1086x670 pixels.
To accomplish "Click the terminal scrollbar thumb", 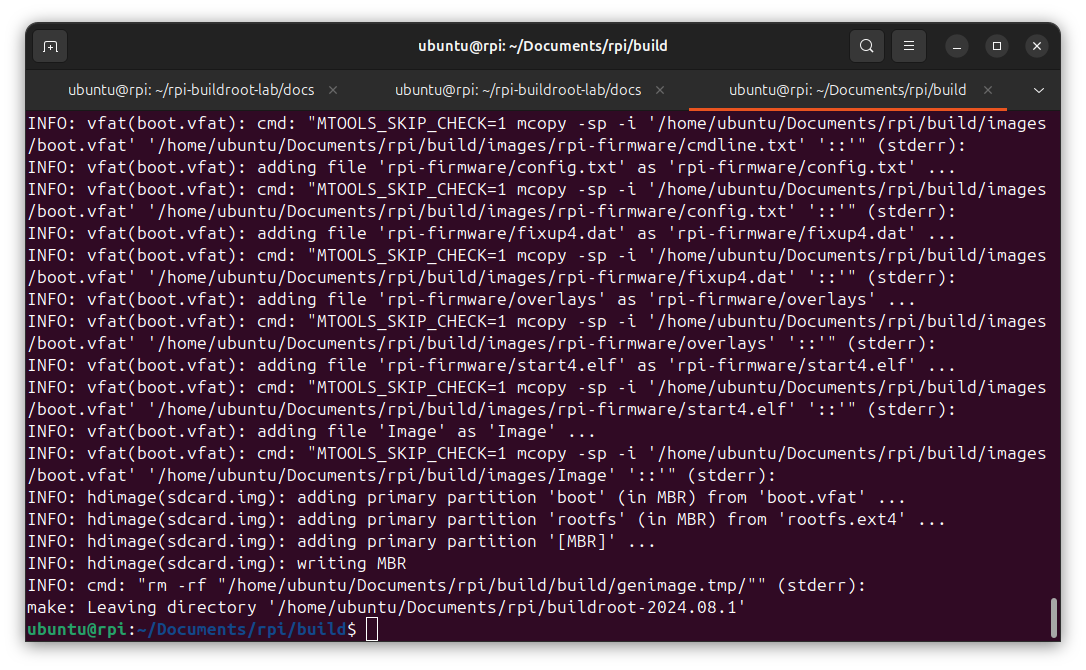I will pyautogui.click(x=1052, y=620).
